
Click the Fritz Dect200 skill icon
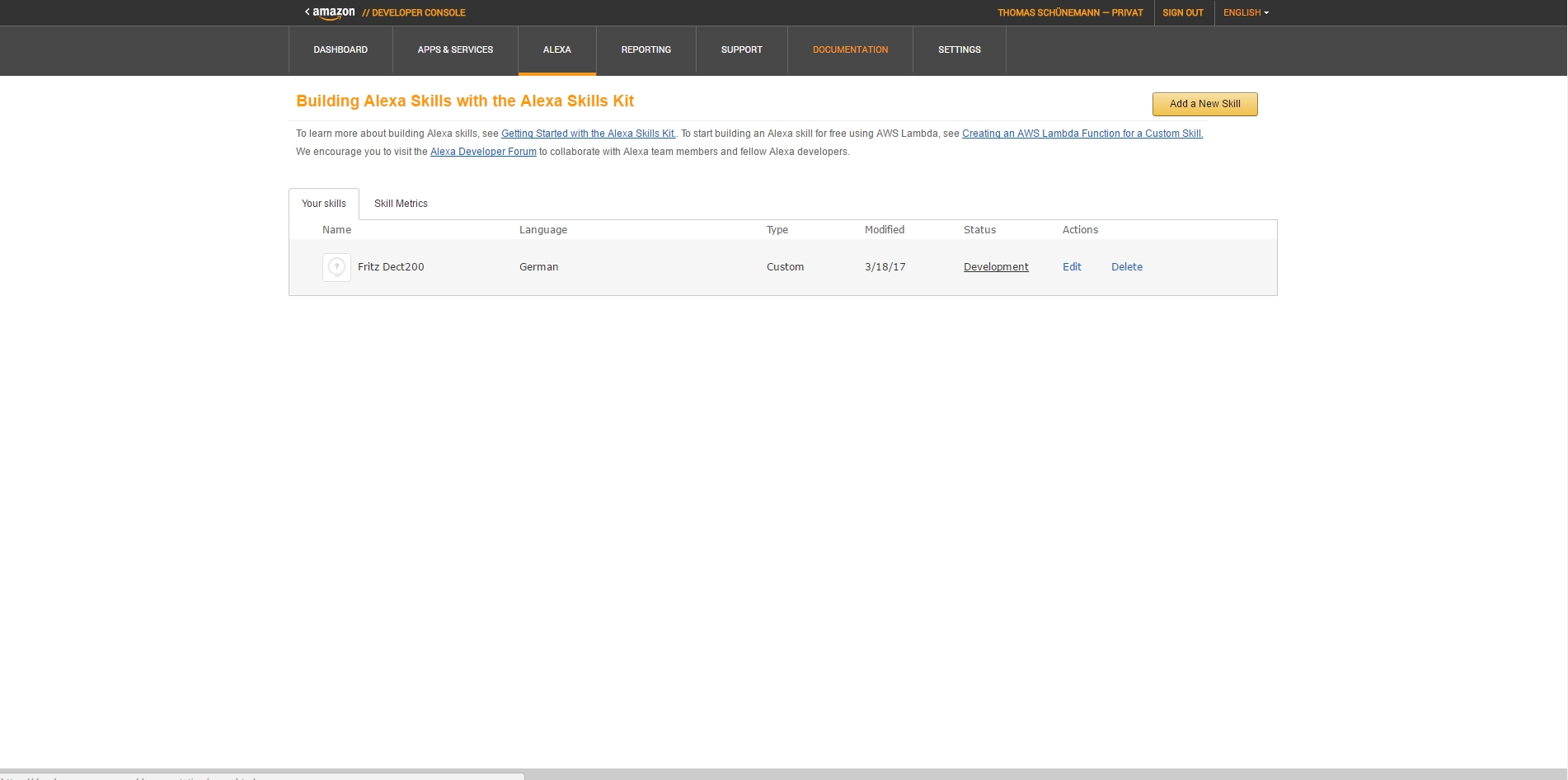point(336,267)
